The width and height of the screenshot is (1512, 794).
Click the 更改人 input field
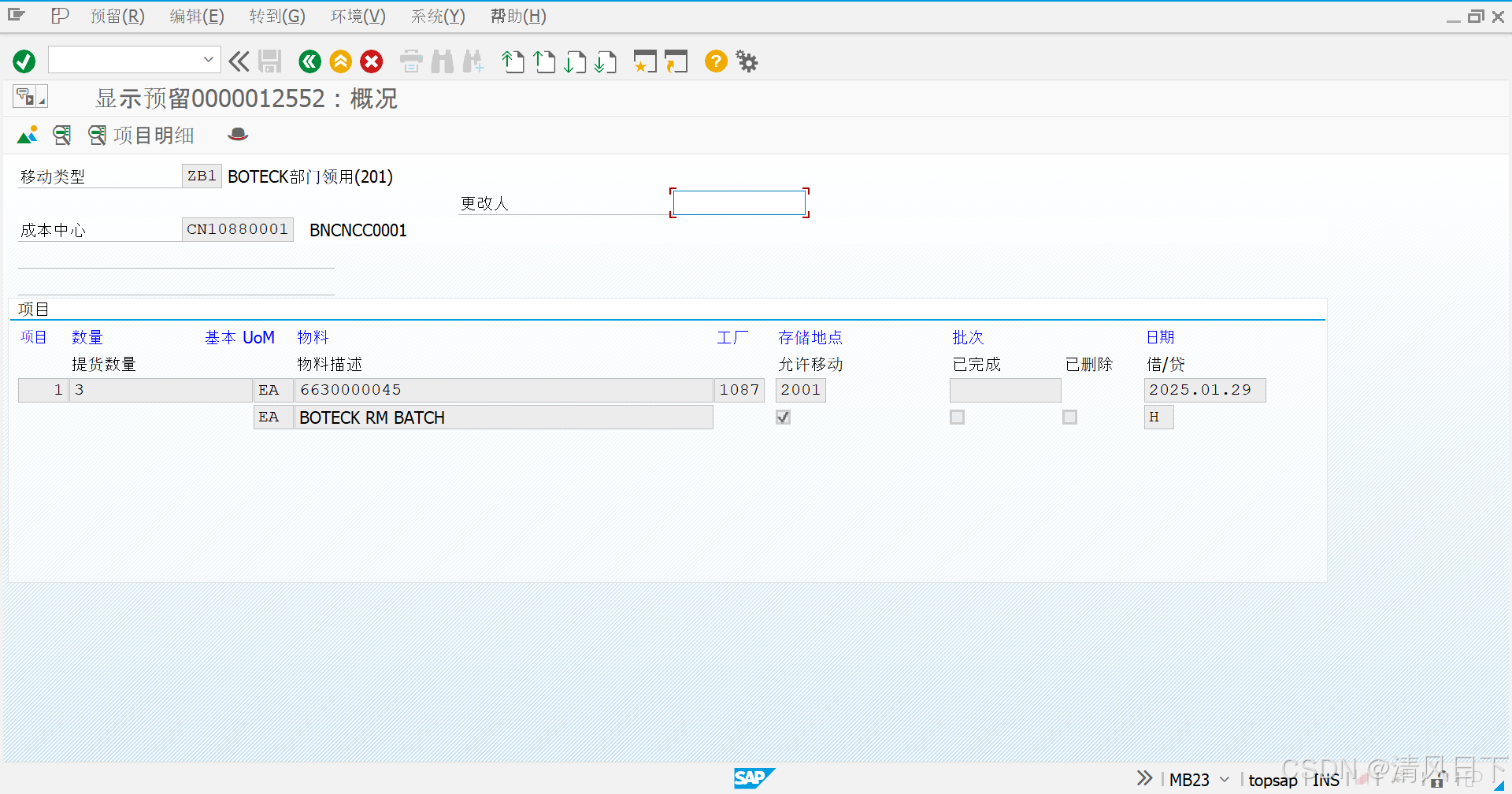(738, 202)
